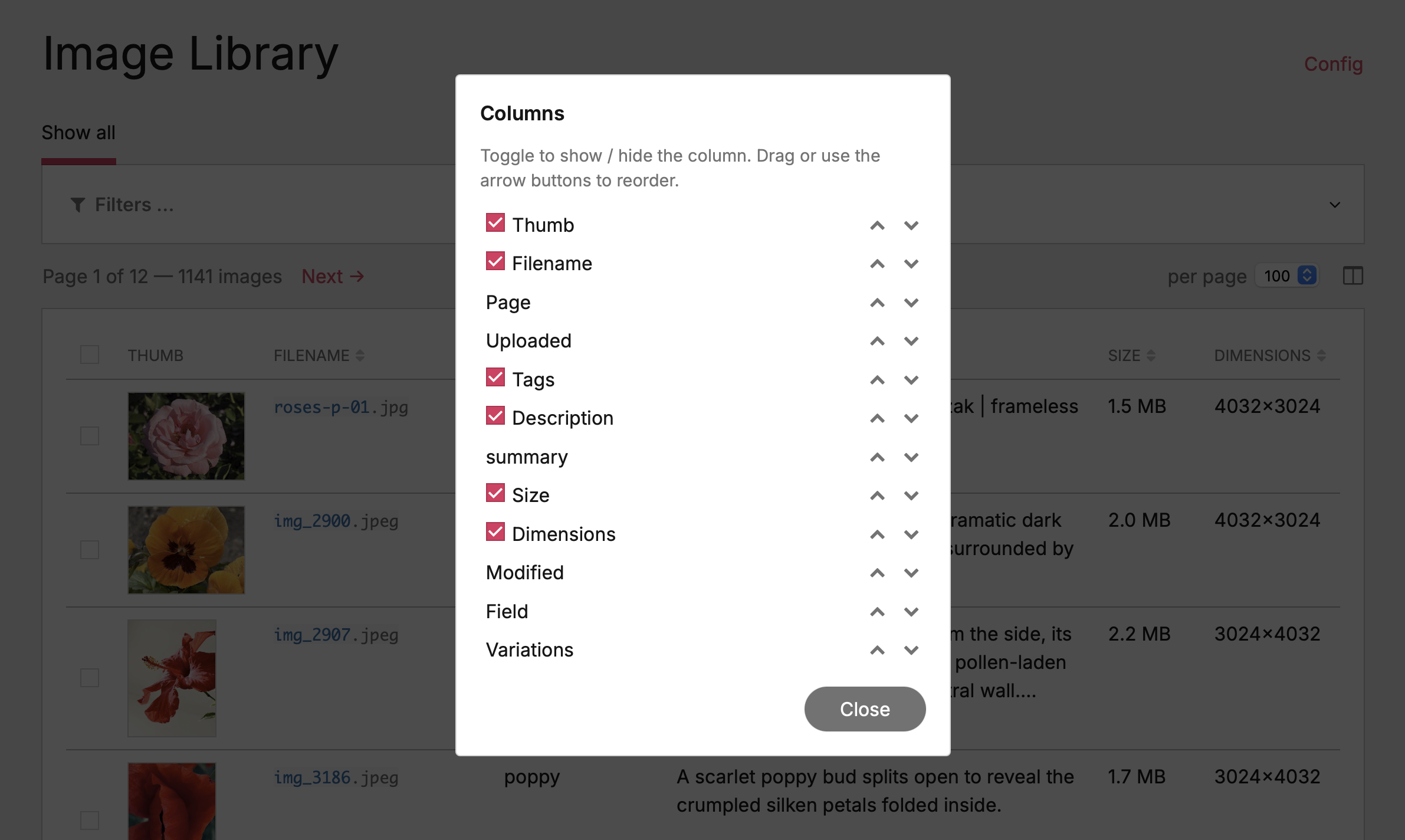
Task: Open img_2907.jpeg file link
Action: [336, 635]
